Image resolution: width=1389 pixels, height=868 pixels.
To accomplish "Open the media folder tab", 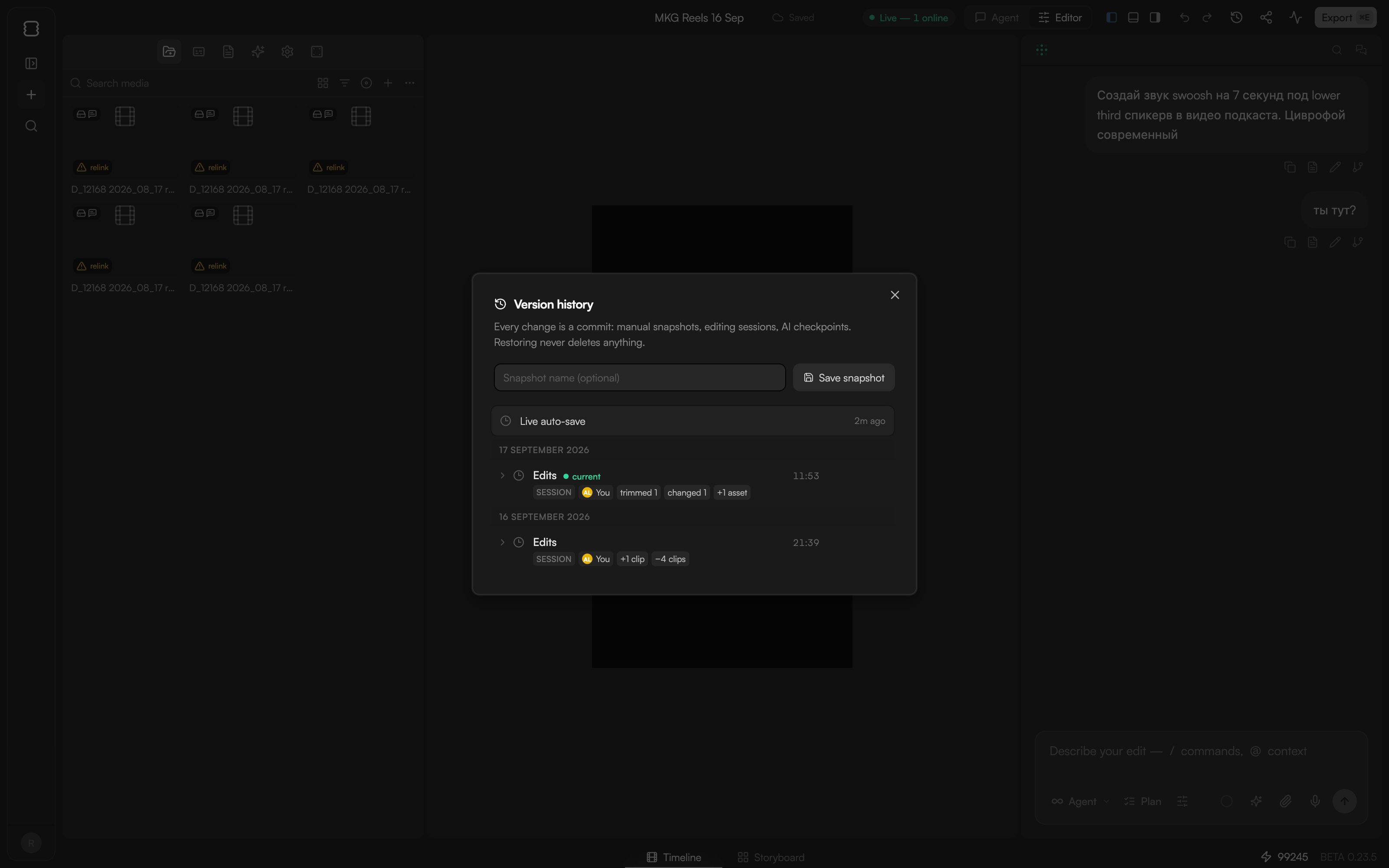I will pyautogui.click(x=169, y=52).
